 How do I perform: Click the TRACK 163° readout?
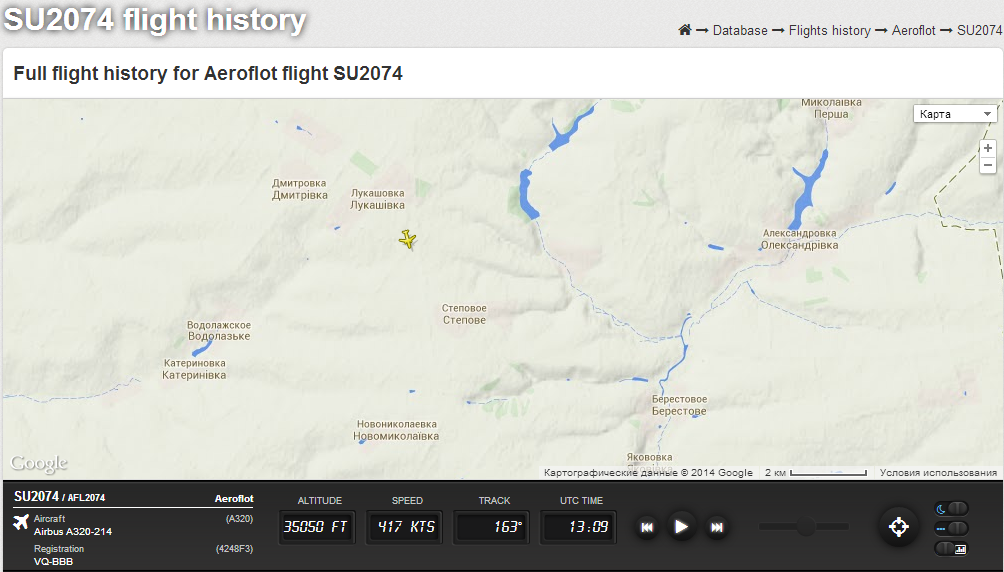(x=492, y=527)
